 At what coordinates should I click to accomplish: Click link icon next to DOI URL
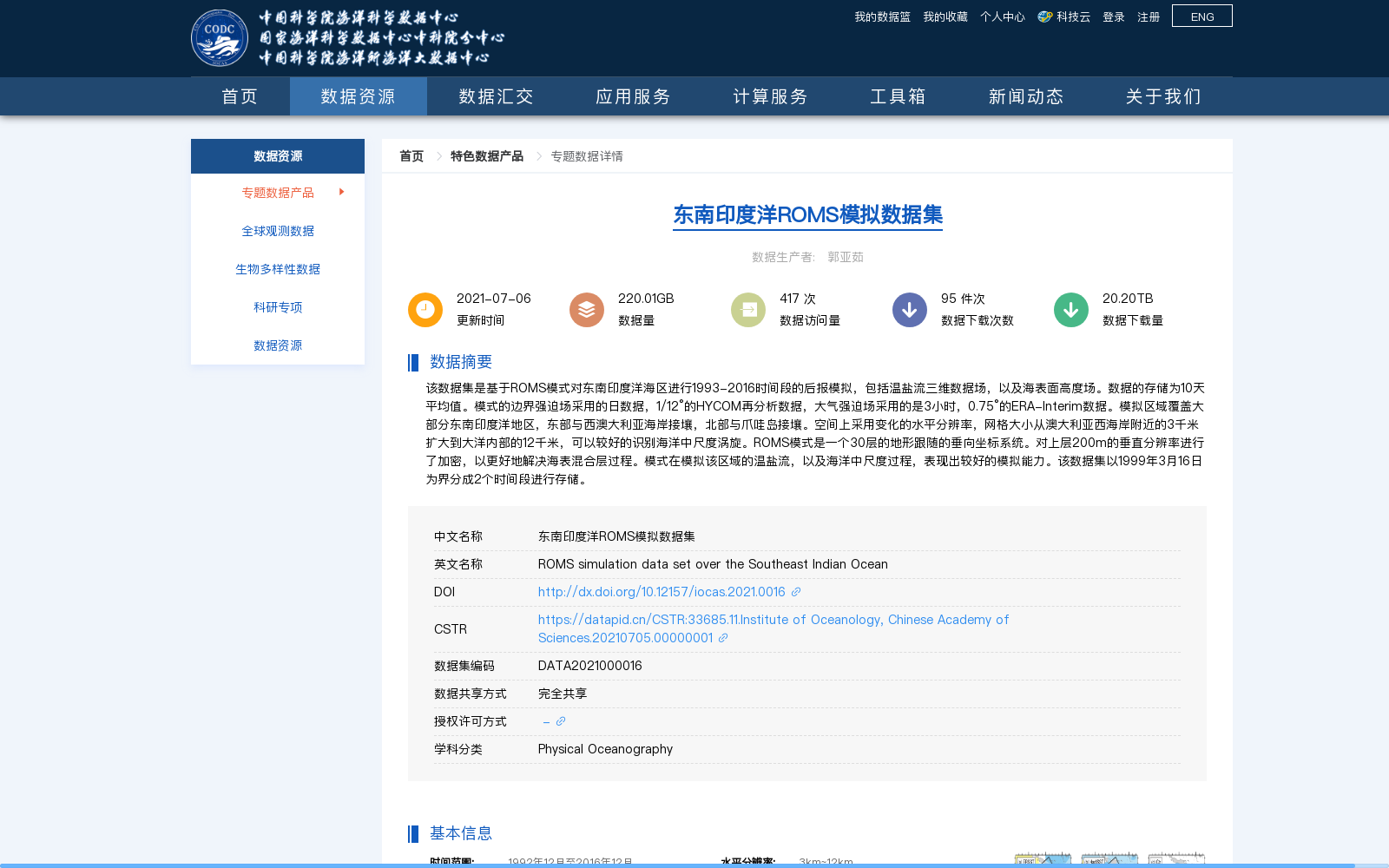(796, 592)
